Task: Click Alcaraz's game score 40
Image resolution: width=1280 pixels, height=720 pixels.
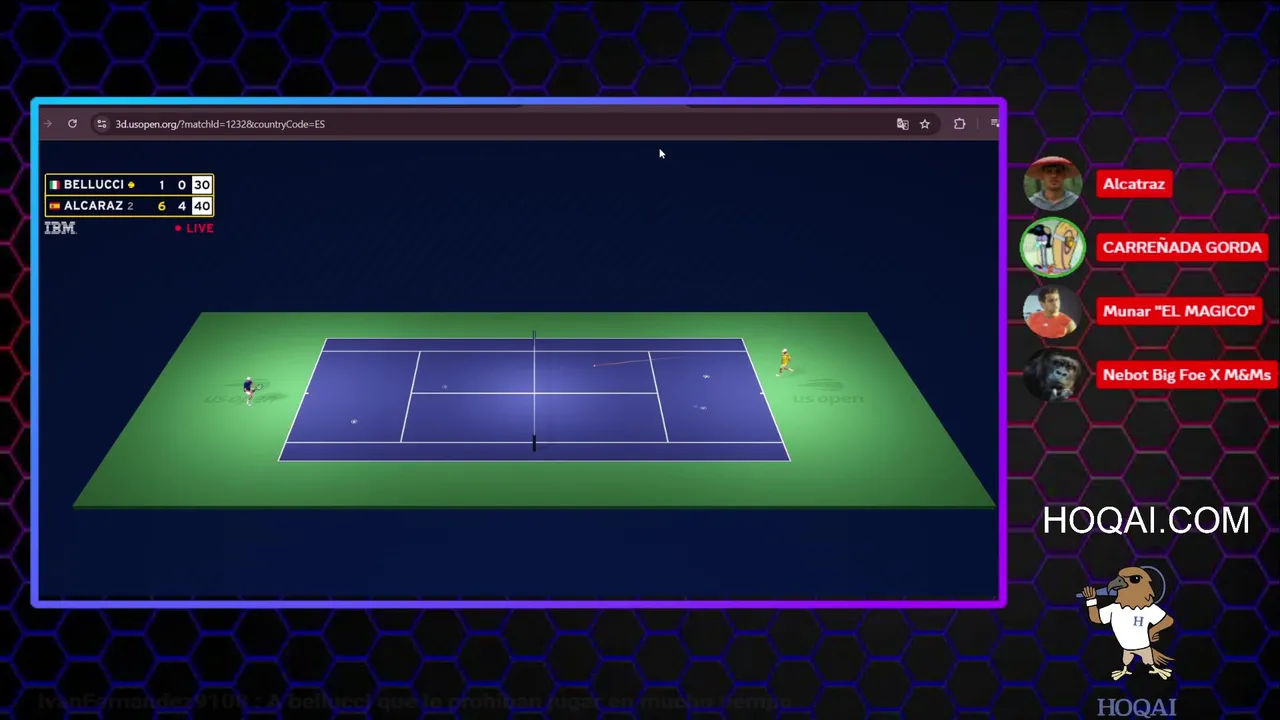Action: (x=202, y=206)
